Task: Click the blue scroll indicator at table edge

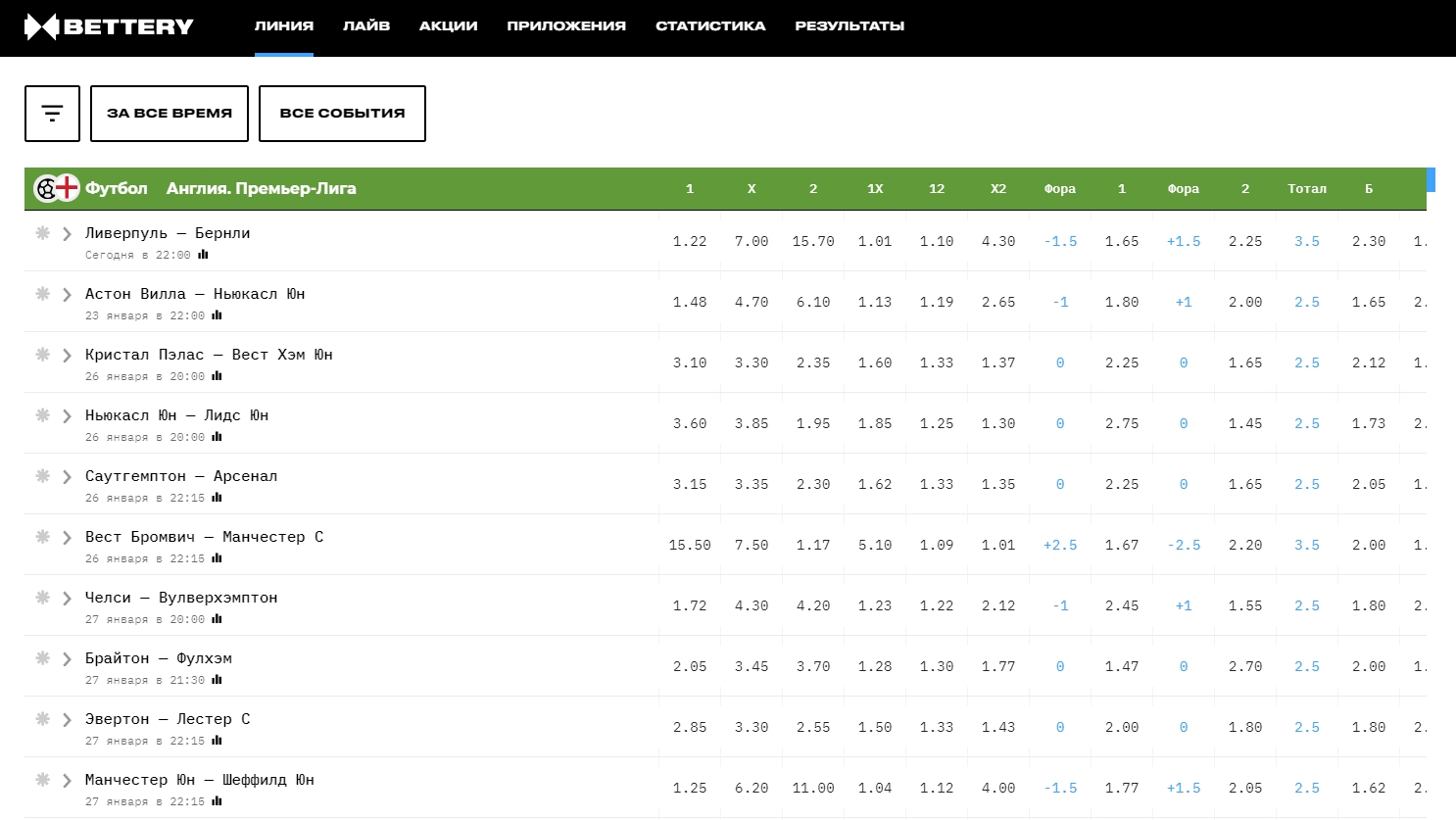Action: pyautogui.click(x=1431, y=179)
